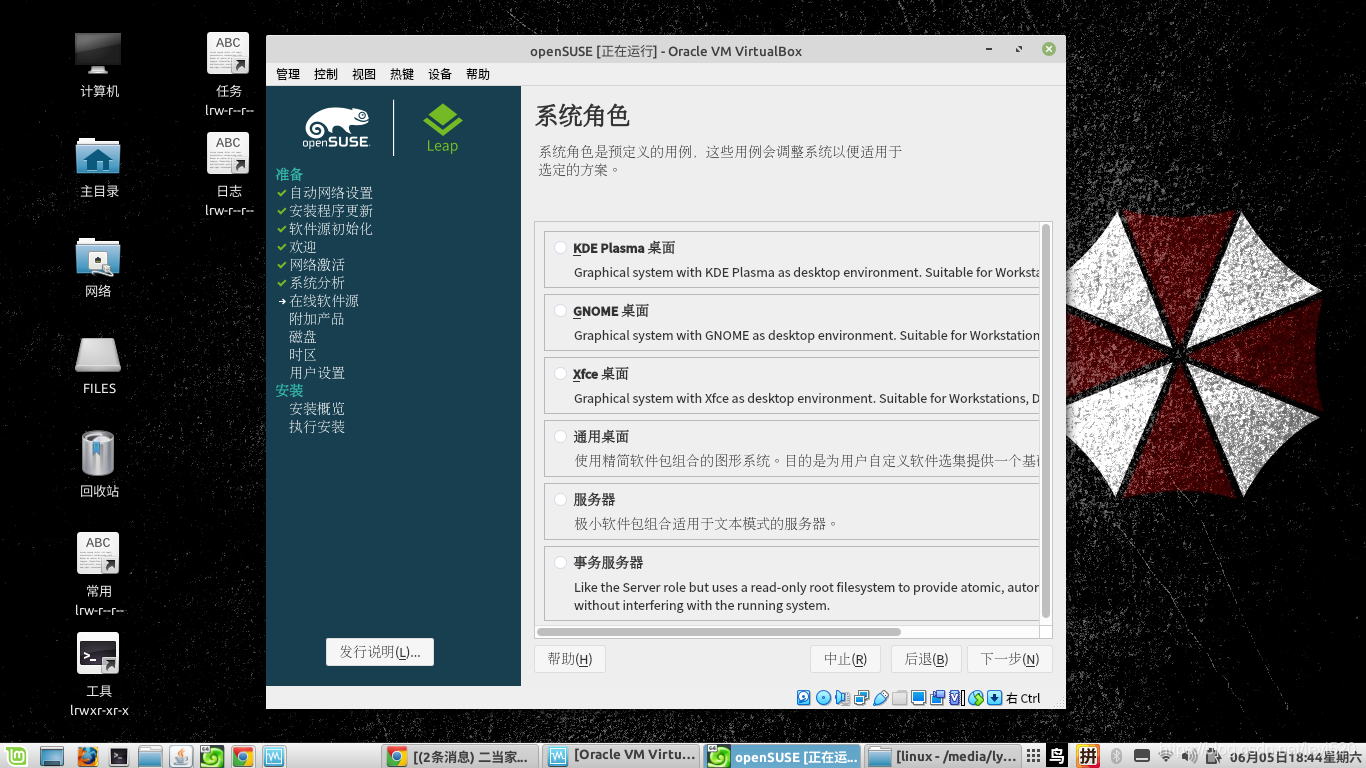Image resolution: width=1366 pixels, height=768 pixels.
Task: Select the KDE Plasma 桌面 radio button
Action: pos(561,248)
